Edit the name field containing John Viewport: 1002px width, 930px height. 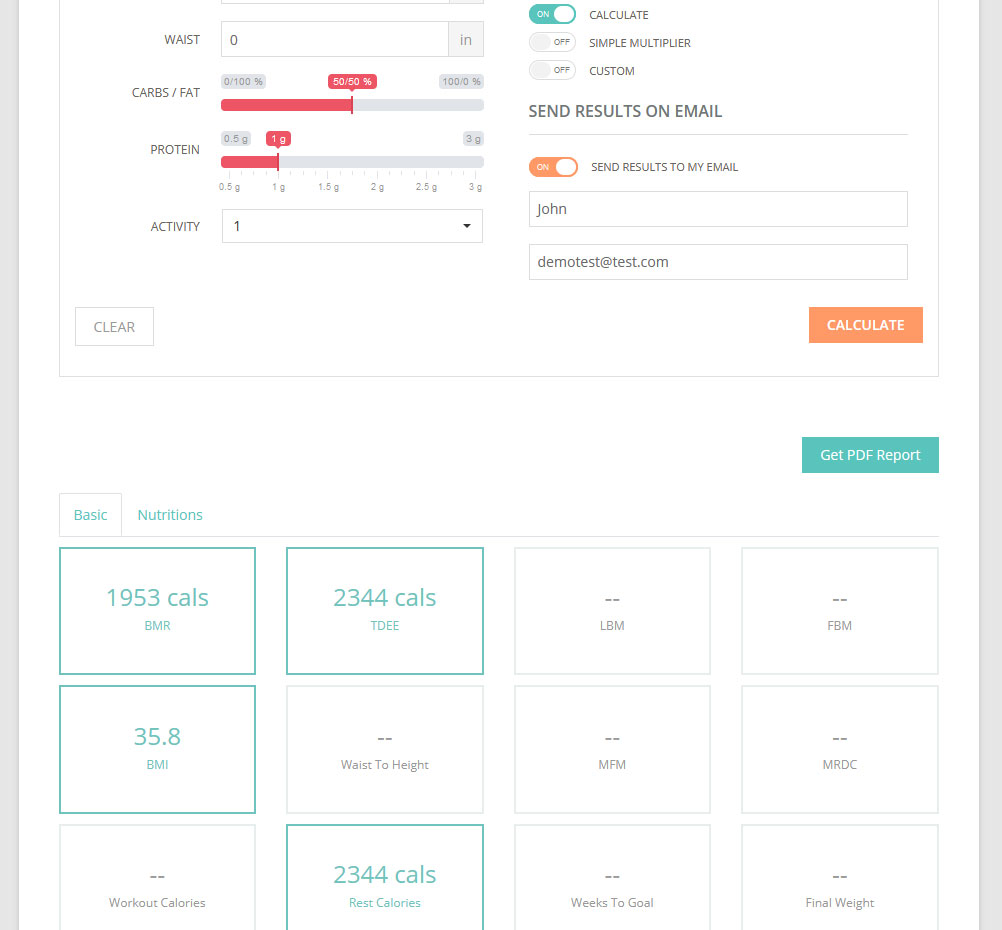coord(718,209)
